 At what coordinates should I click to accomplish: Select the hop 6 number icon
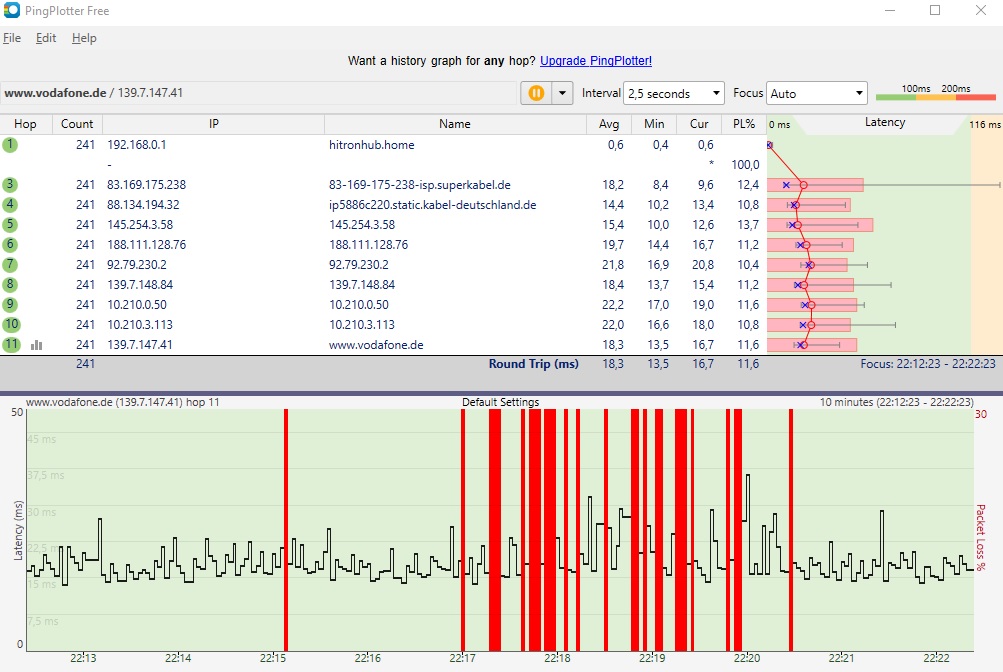(x=10, y=245)
